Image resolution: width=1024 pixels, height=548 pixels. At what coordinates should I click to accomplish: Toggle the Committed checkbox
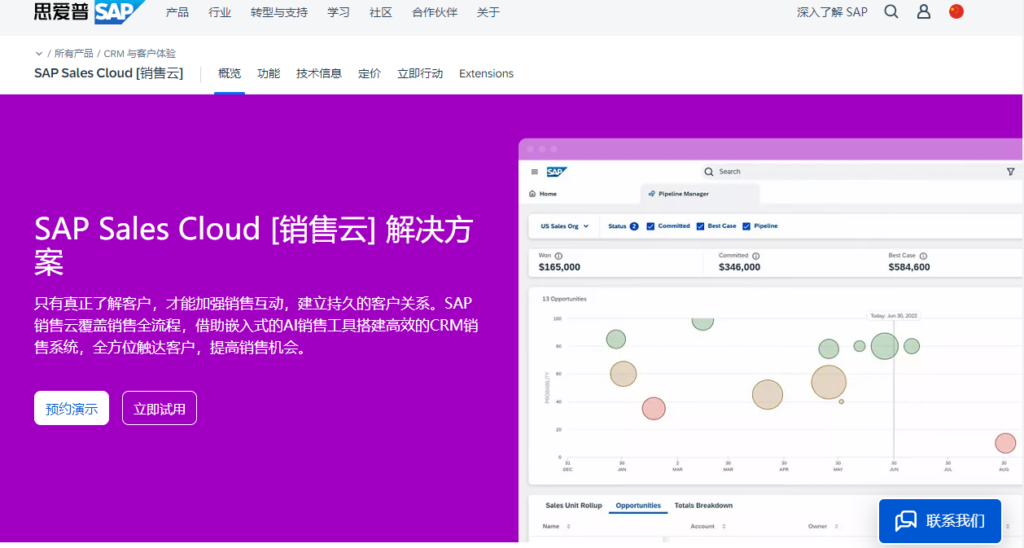[650, 226]
